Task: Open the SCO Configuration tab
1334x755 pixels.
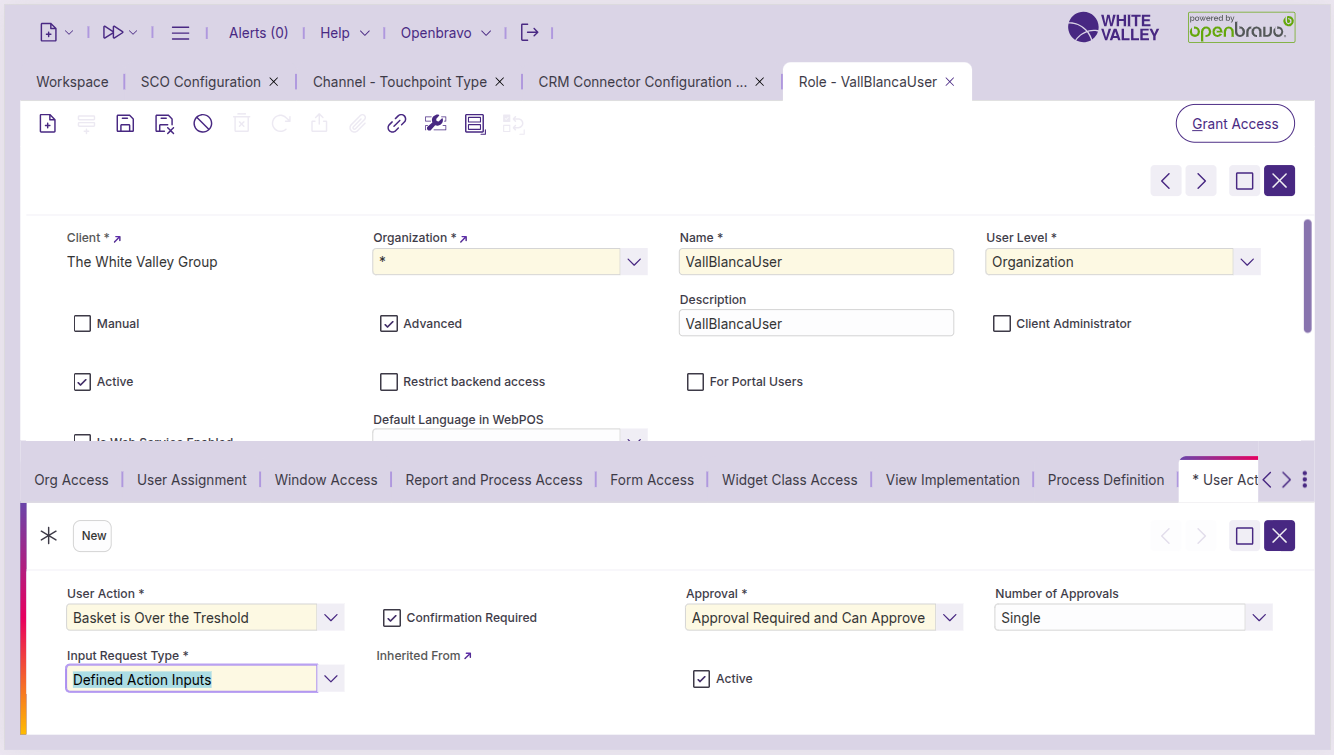Action: 200,82
